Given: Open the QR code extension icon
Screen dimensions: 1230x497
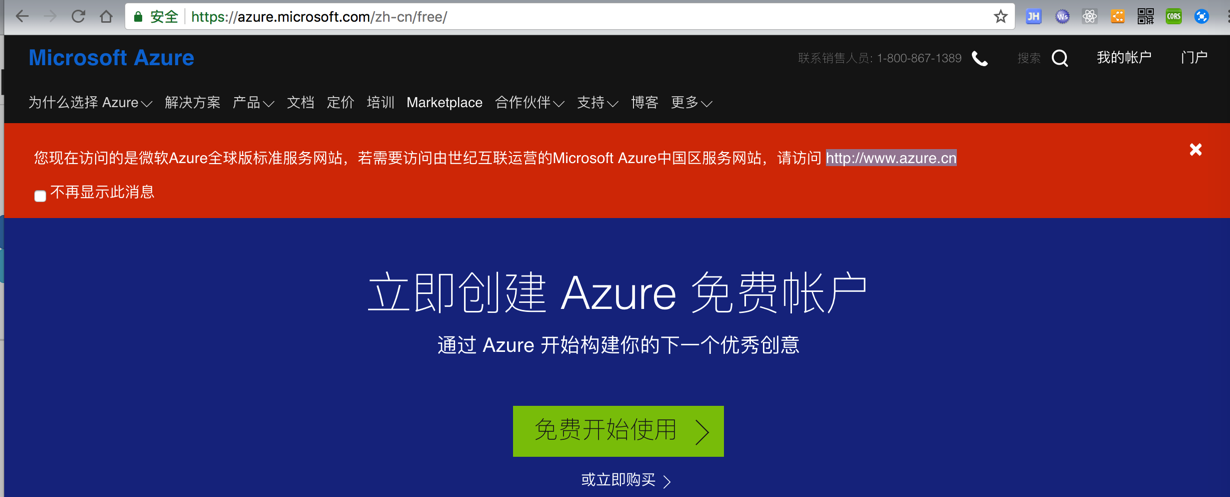Looking at the screenshot, I should coord(1146,16).
